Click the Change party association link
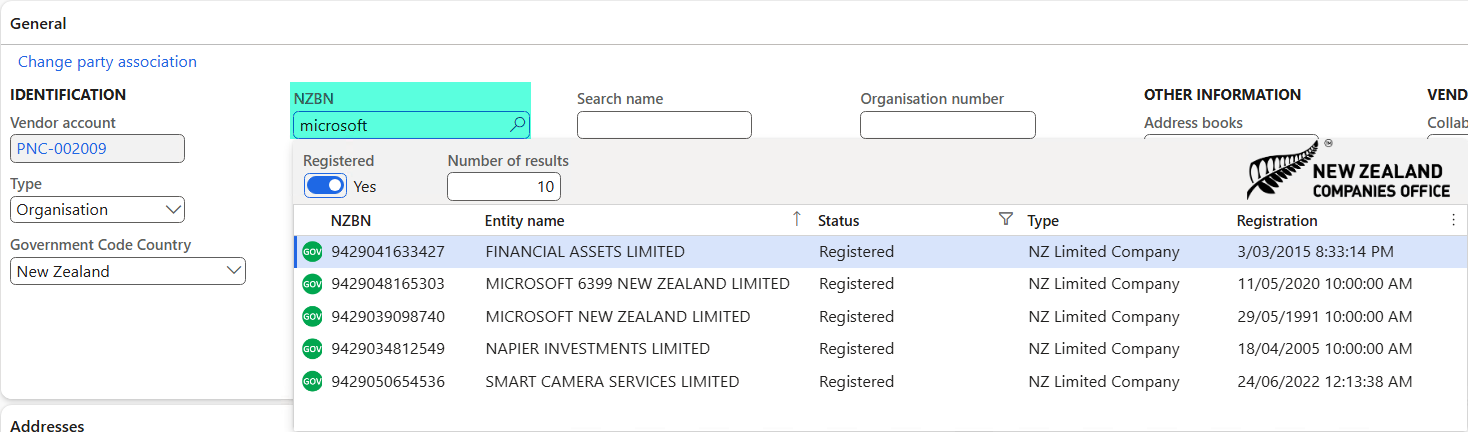The height and width of the screenshot is (432, 1468). [x=107, y=62]
